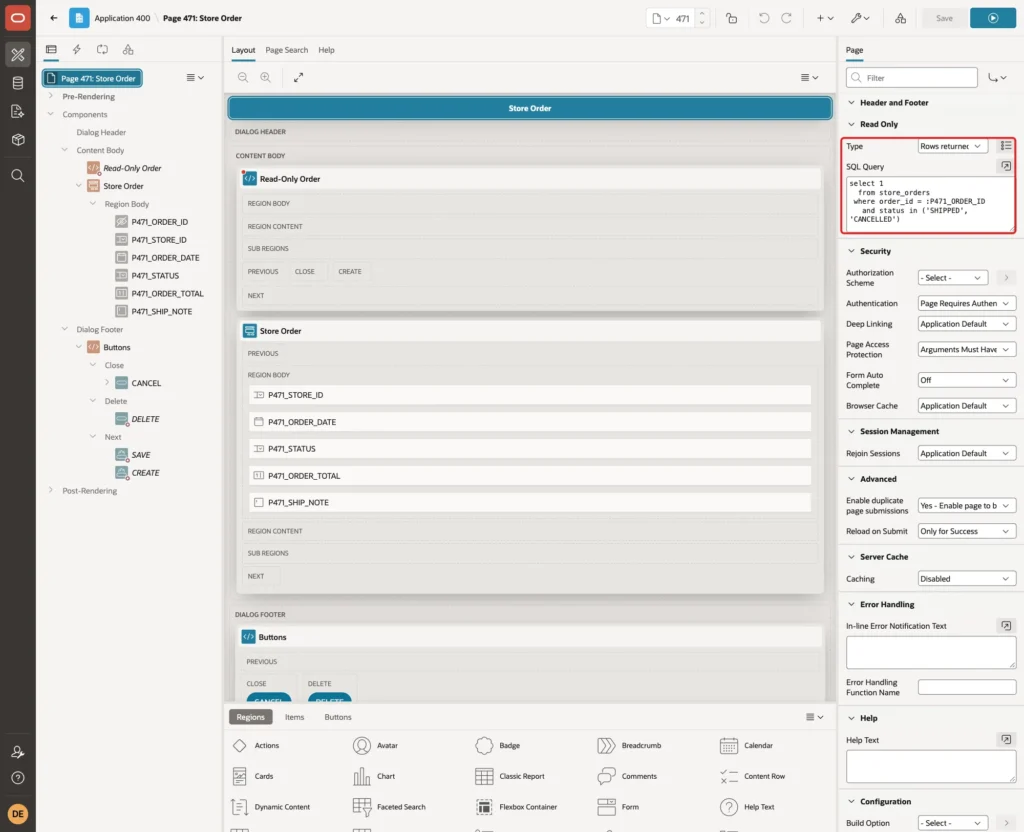This screenshot has height=832, width=1024.
Task: Click the property Filter search field
Action: tap(912, 78)
